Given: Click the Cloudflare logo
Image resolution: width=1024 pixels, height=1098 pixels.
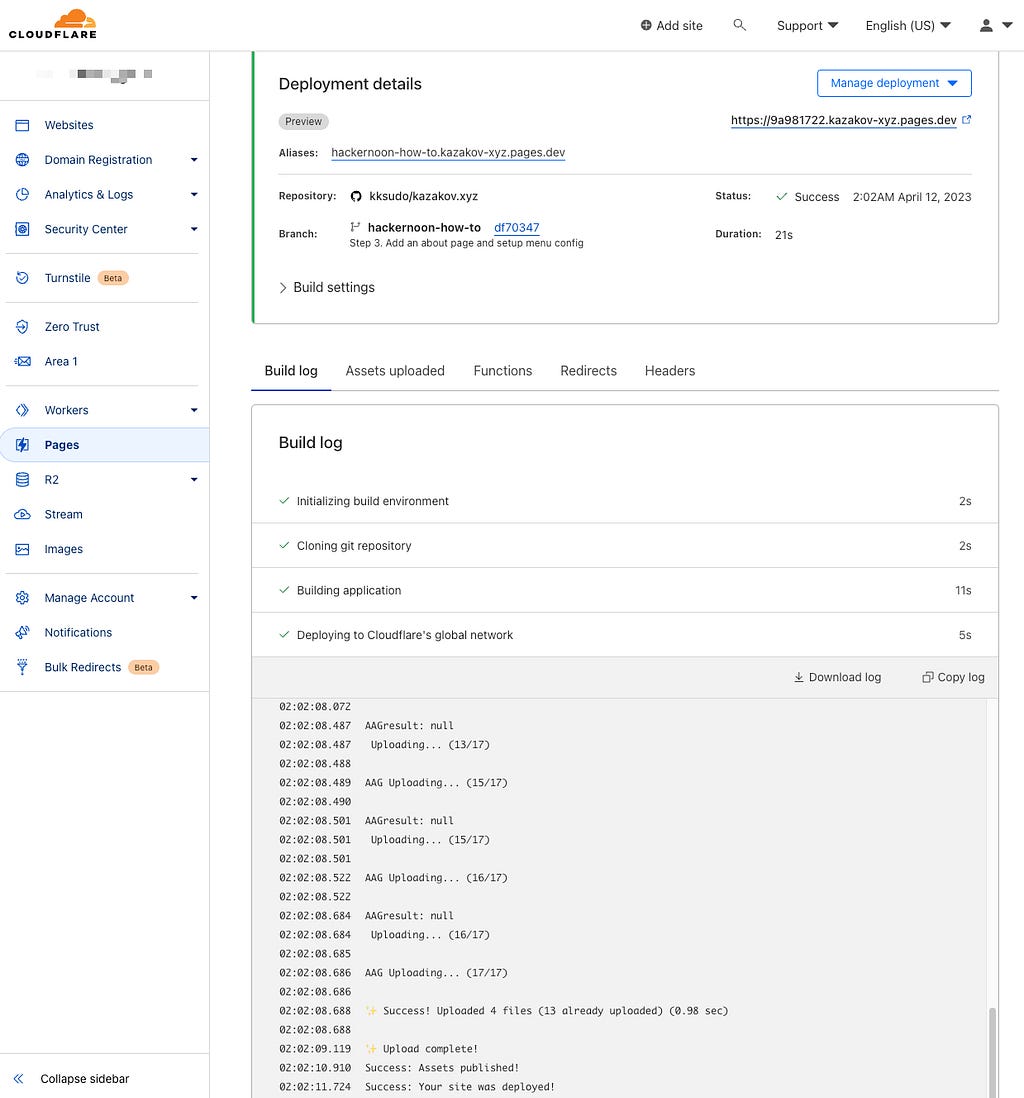Looking at the screenshot, I should [x=53, y=25].
